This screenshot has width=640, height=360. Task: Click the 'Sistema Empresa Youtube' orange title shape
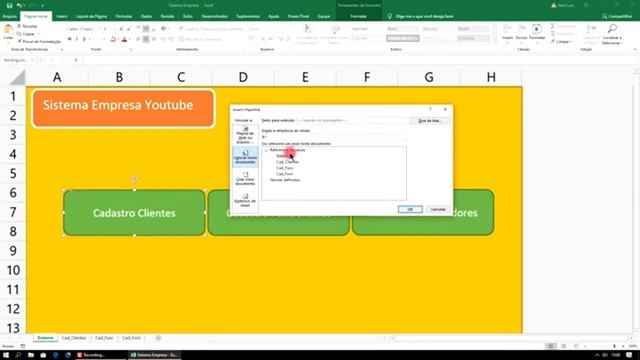[123, 108]
